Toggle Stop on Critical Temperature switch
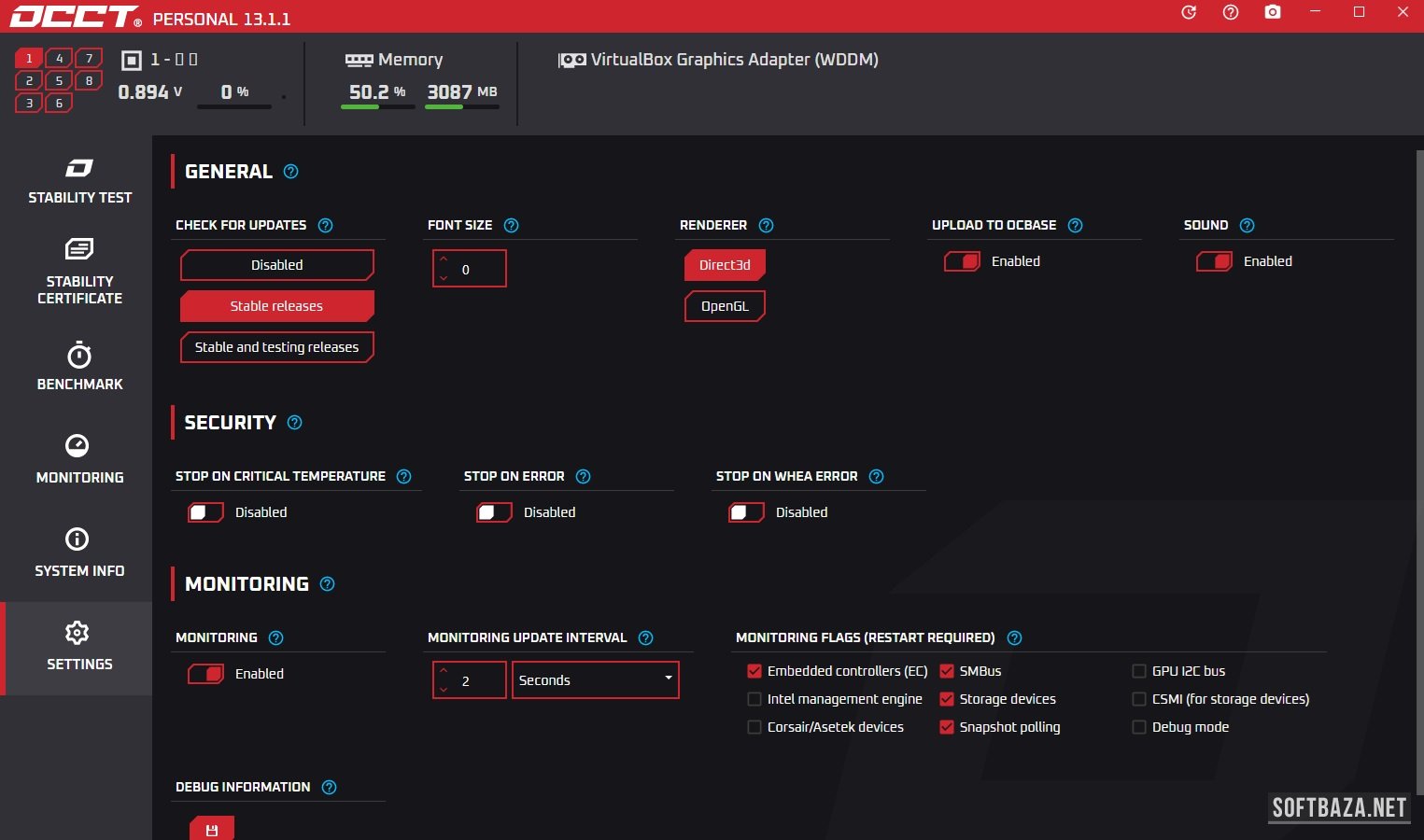 (x=205, y=512)
